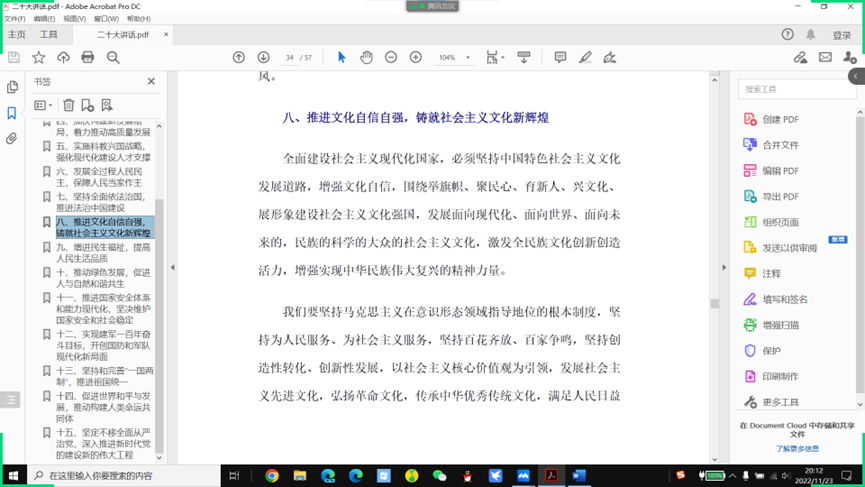The width and height of the screenshot is (865, 487).
Task: Toggle the bookmarks panel icon
Action: tap(12, 113)
